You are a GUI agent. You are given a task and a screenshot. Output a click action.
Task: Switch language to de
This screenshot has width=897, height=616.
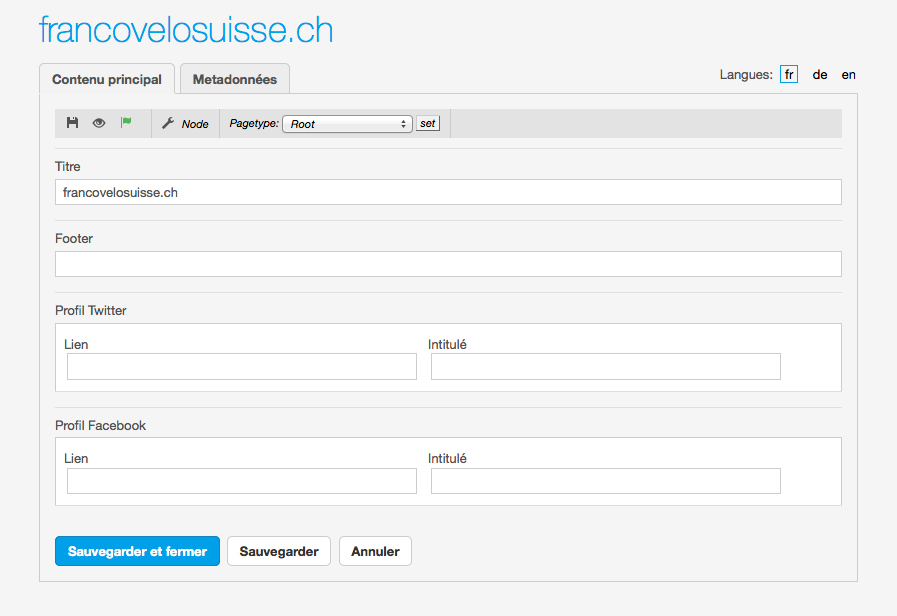coord(820,75)
